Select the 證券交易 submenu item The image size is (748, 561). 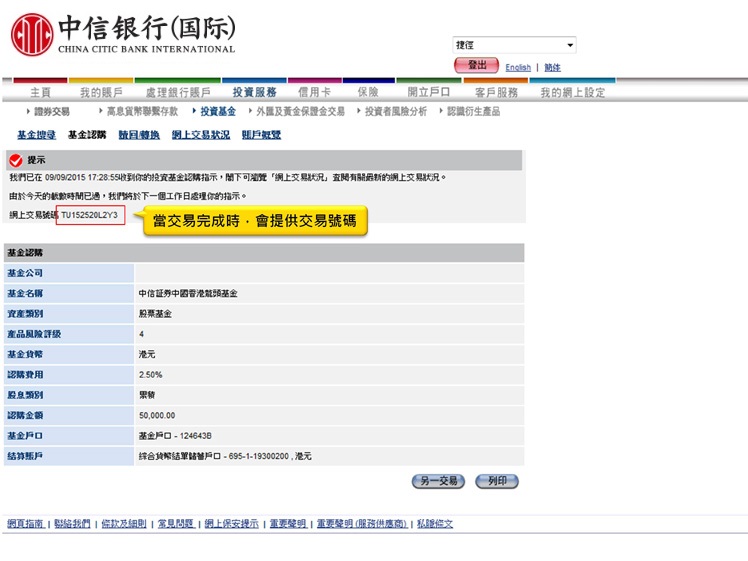tap(52, 112)
